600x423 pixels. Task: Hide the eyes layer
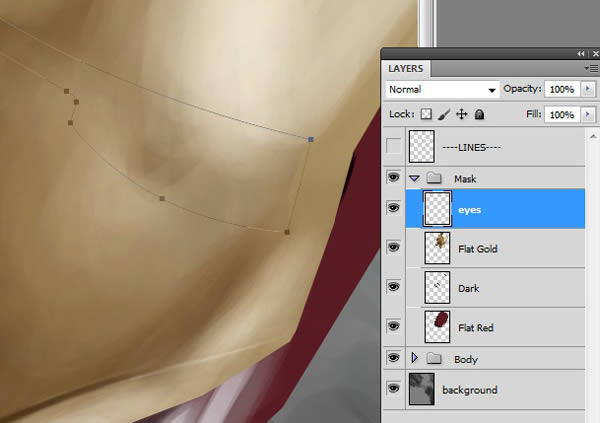394,208
